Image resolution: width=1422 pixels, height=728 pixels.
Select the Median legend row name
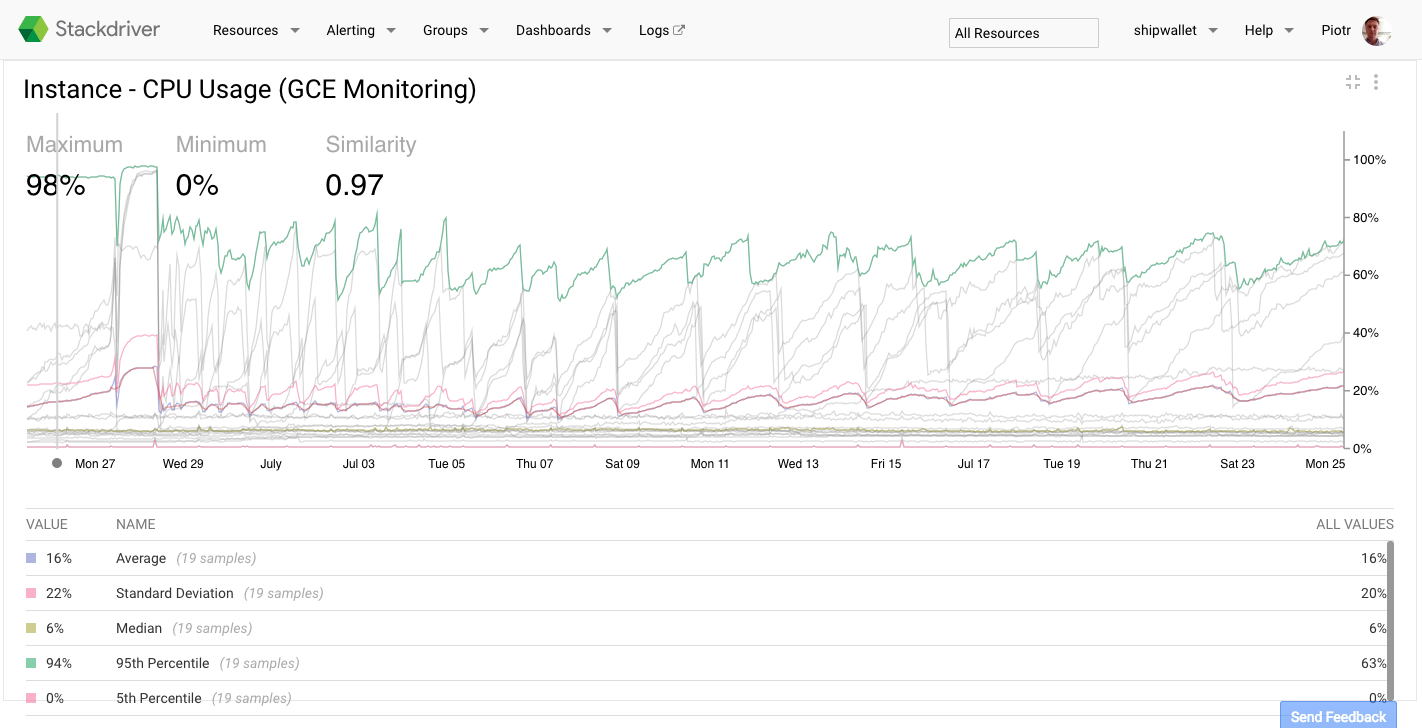[139, 628]
